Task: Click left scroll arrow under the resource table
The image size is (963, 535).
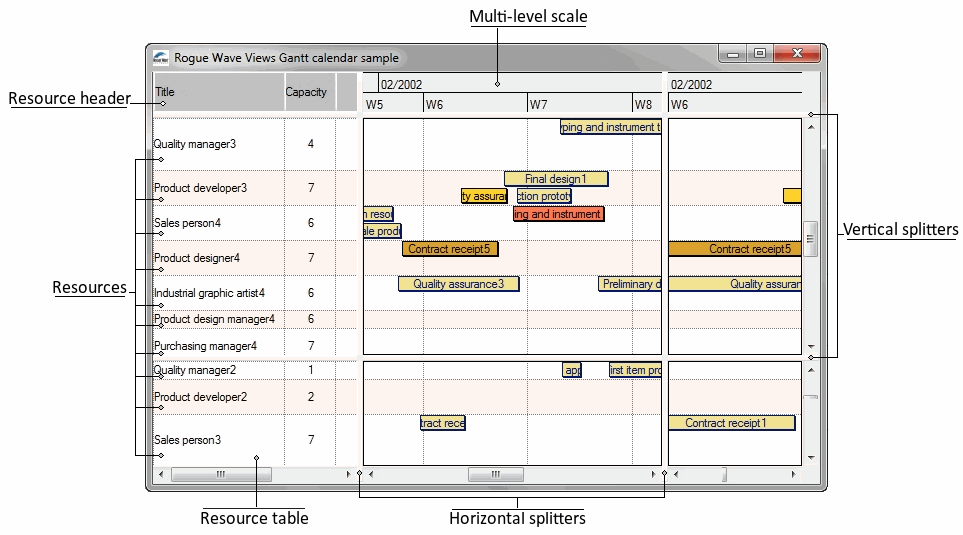Action: [x=160, y=474]
